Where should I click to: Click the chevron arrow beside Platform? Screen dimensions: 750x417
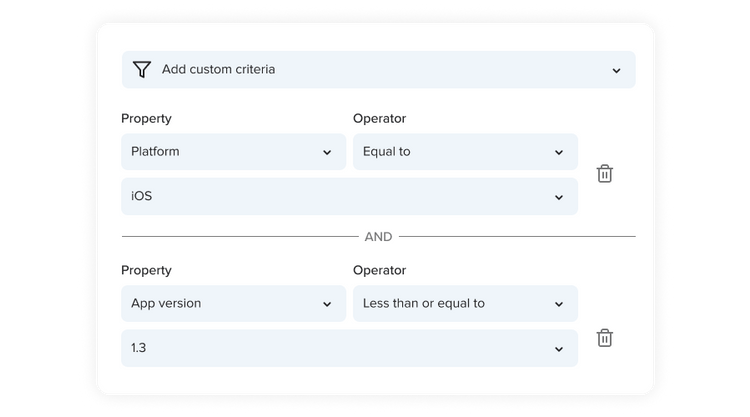[327, 153]
